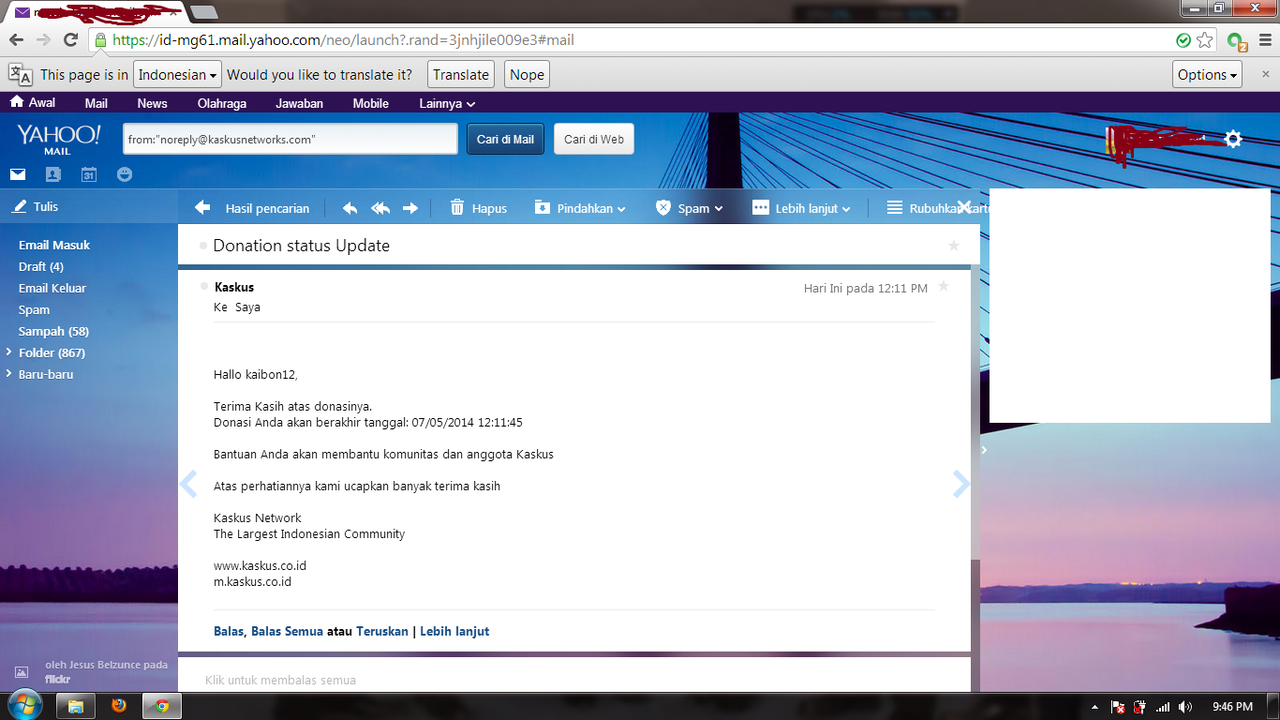The image size is (1280, 720).
Task: Open the News tab
Action: click(153, 103)
